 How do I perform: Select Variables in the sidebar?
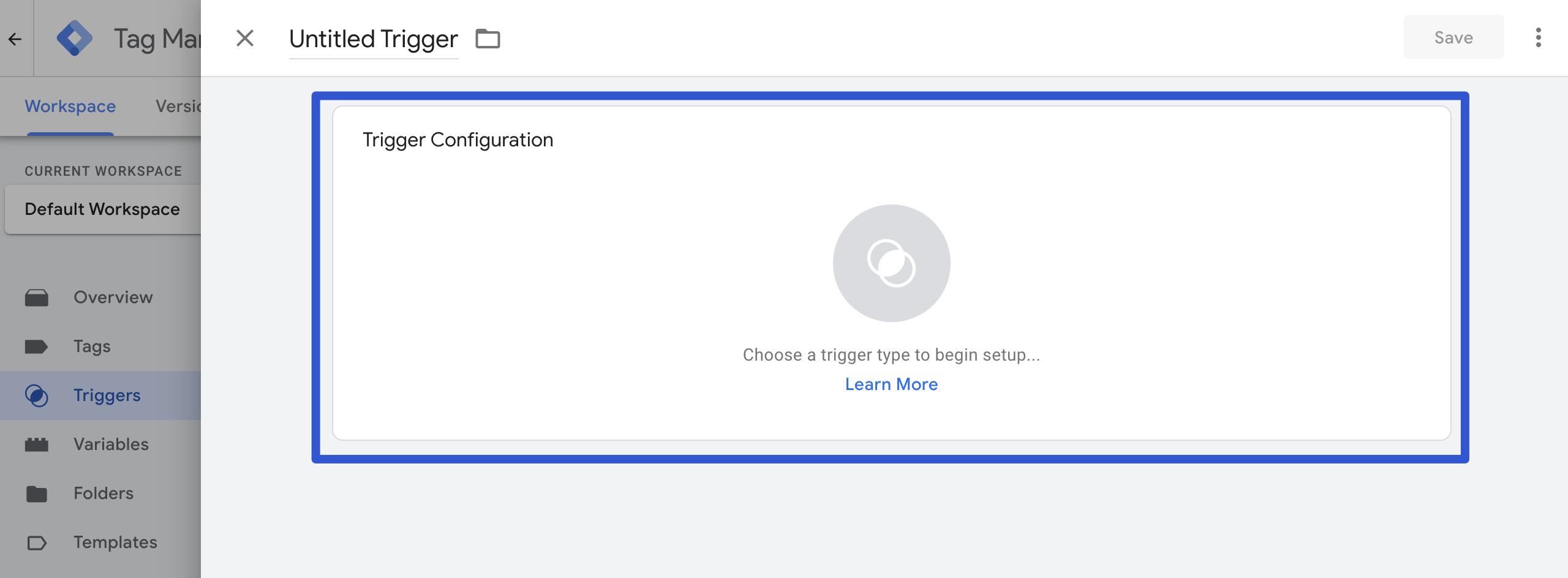111,445
